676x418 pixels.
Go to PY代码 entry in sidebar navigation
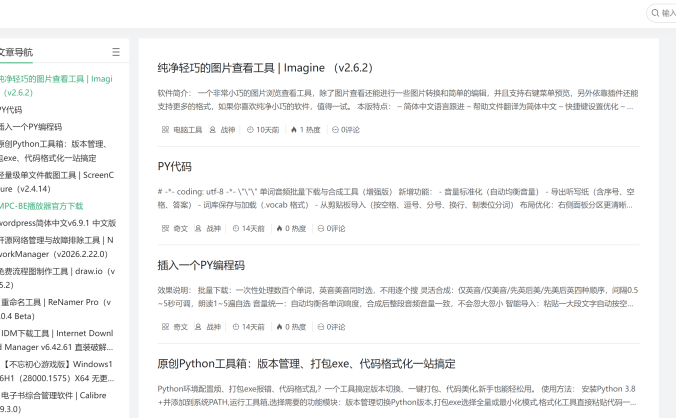[x=11, y=110]
